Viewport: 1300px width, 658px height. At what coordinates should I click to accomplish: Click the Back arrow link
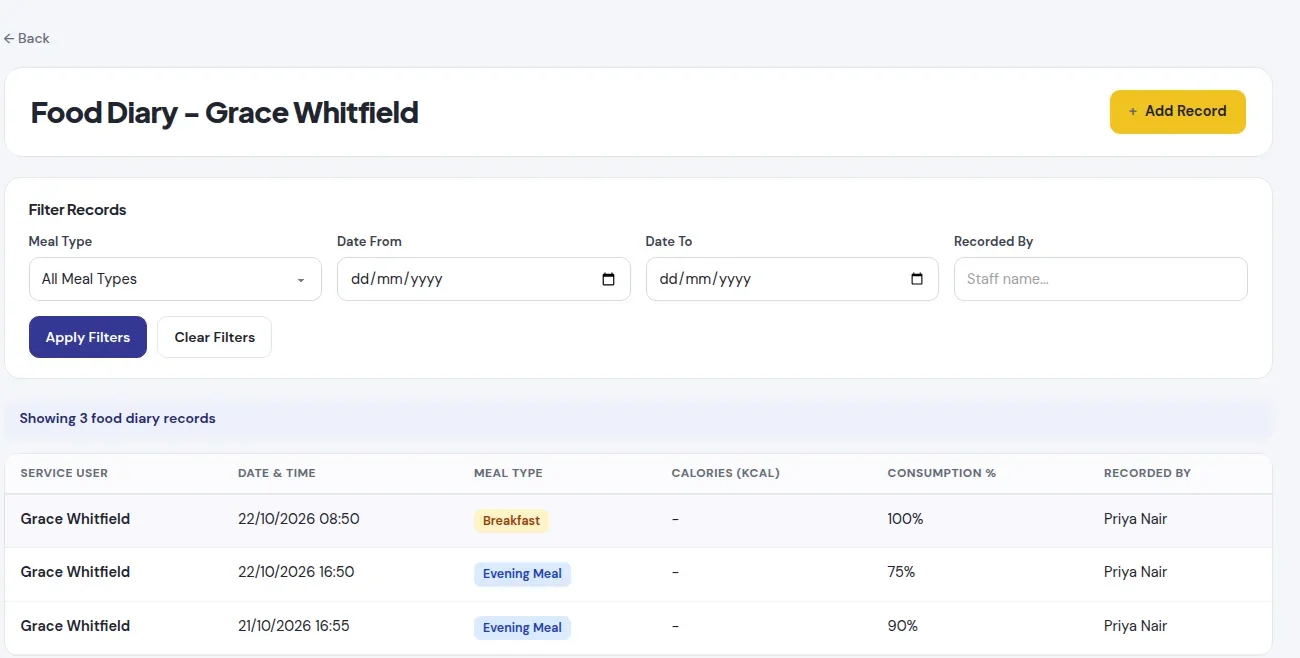coord(26,38)
